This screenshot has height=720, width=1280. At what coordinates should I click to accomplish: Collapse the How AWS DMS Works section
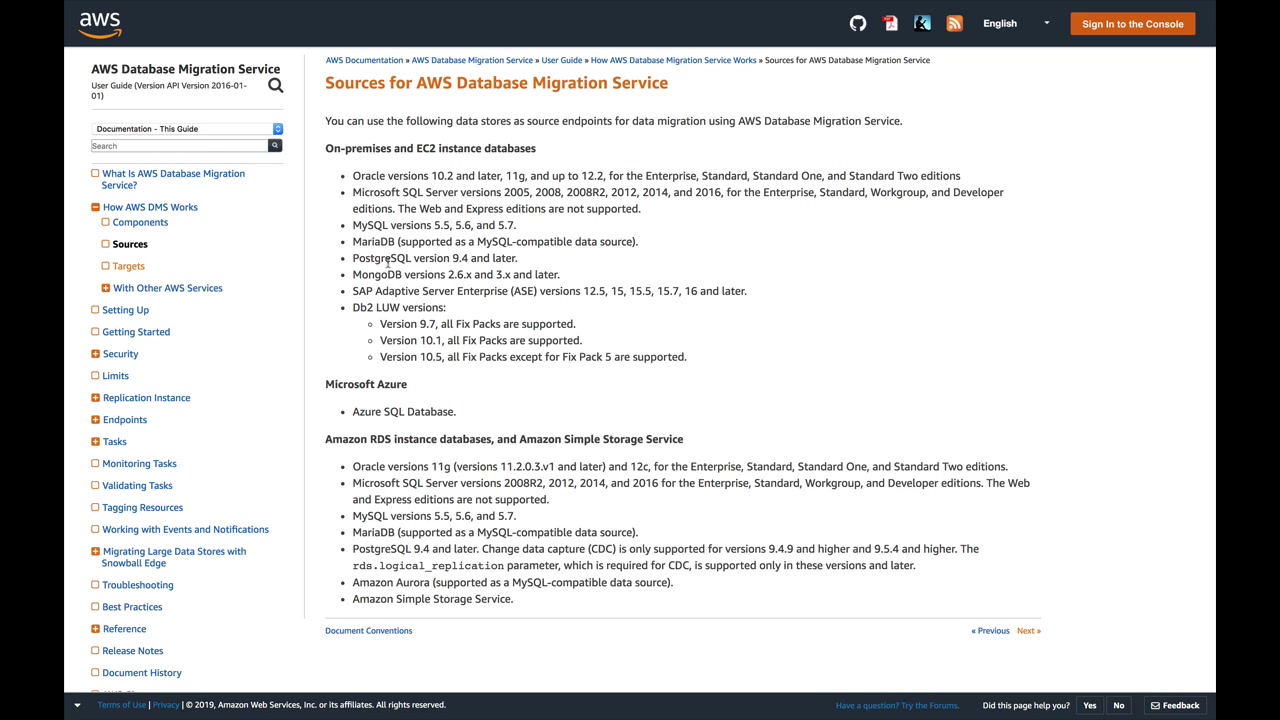95,207
